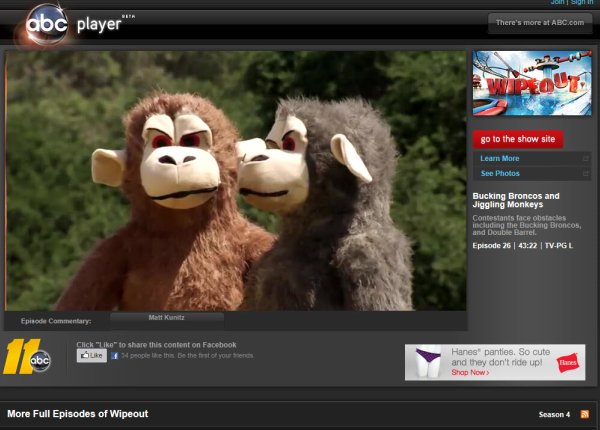Click external-link icon beside Learn More
Image resolution: width=600 pixels, height=430 pixels.
[585, 158]
